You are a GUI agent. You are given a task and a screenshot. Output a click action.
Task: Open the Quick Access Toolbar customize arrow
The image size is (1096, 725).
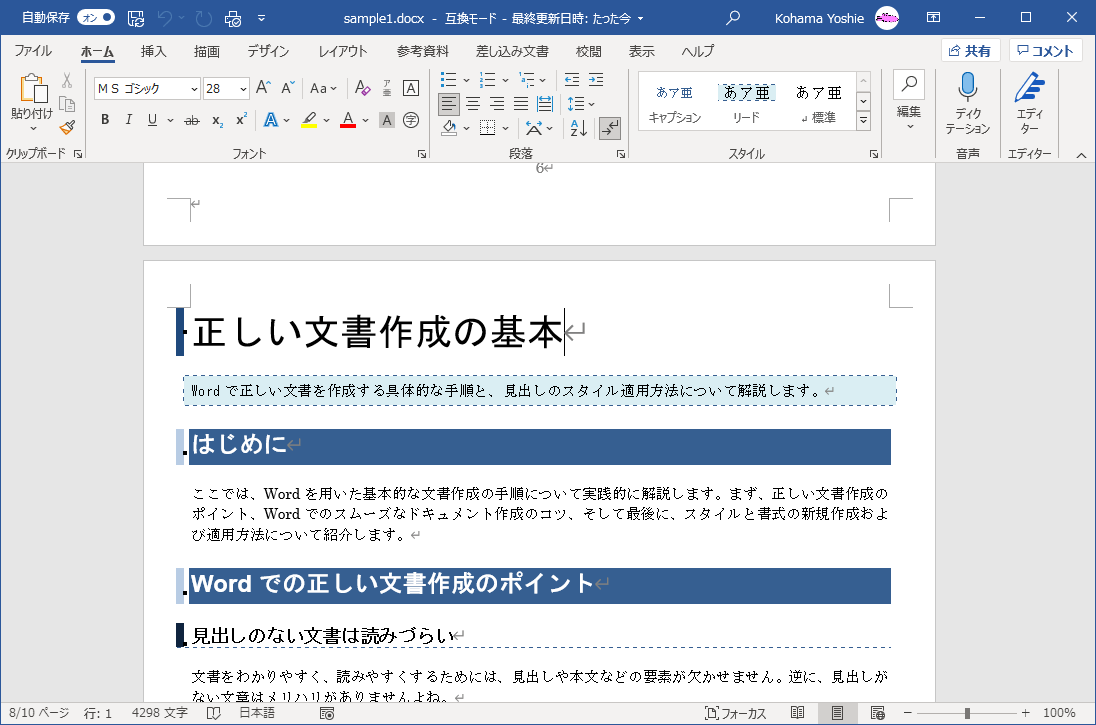(261, 18)
